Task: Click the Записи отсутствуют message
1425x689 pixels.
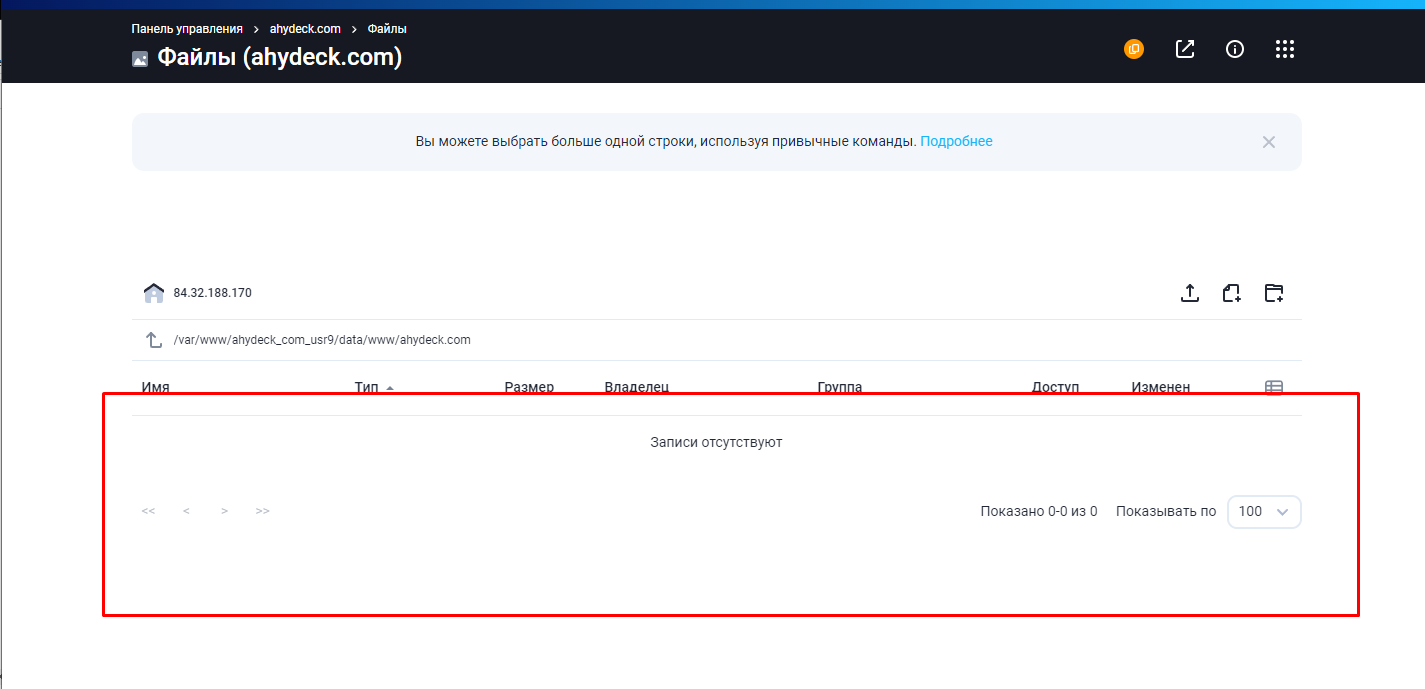Action: [x=716, y=442]
